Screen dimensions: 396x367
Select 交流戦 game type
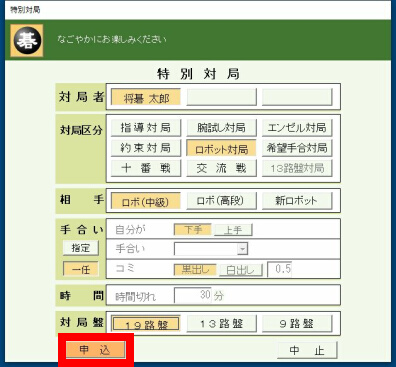point(221,168)
